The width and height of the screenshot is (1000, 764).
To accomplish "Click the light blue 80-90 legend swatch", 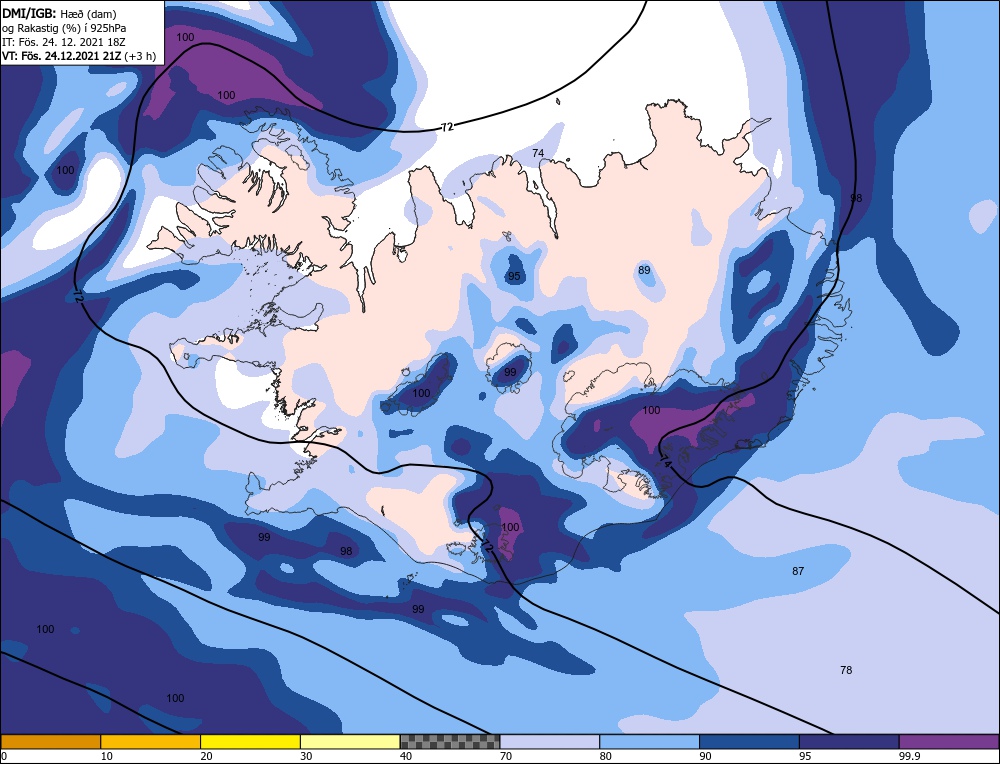I will [x=649, y=741].
